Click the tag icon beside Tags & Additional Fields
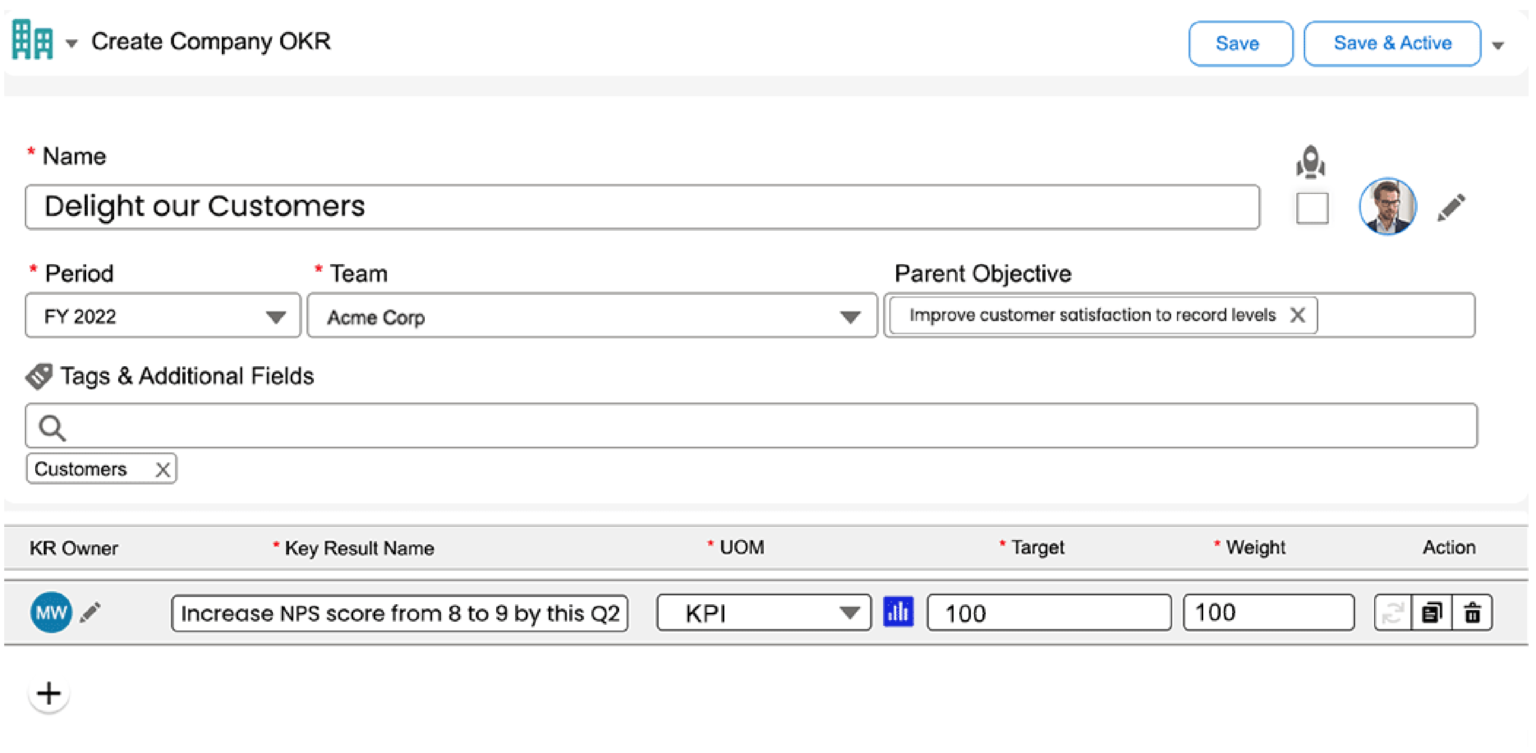 click(40, 376)
